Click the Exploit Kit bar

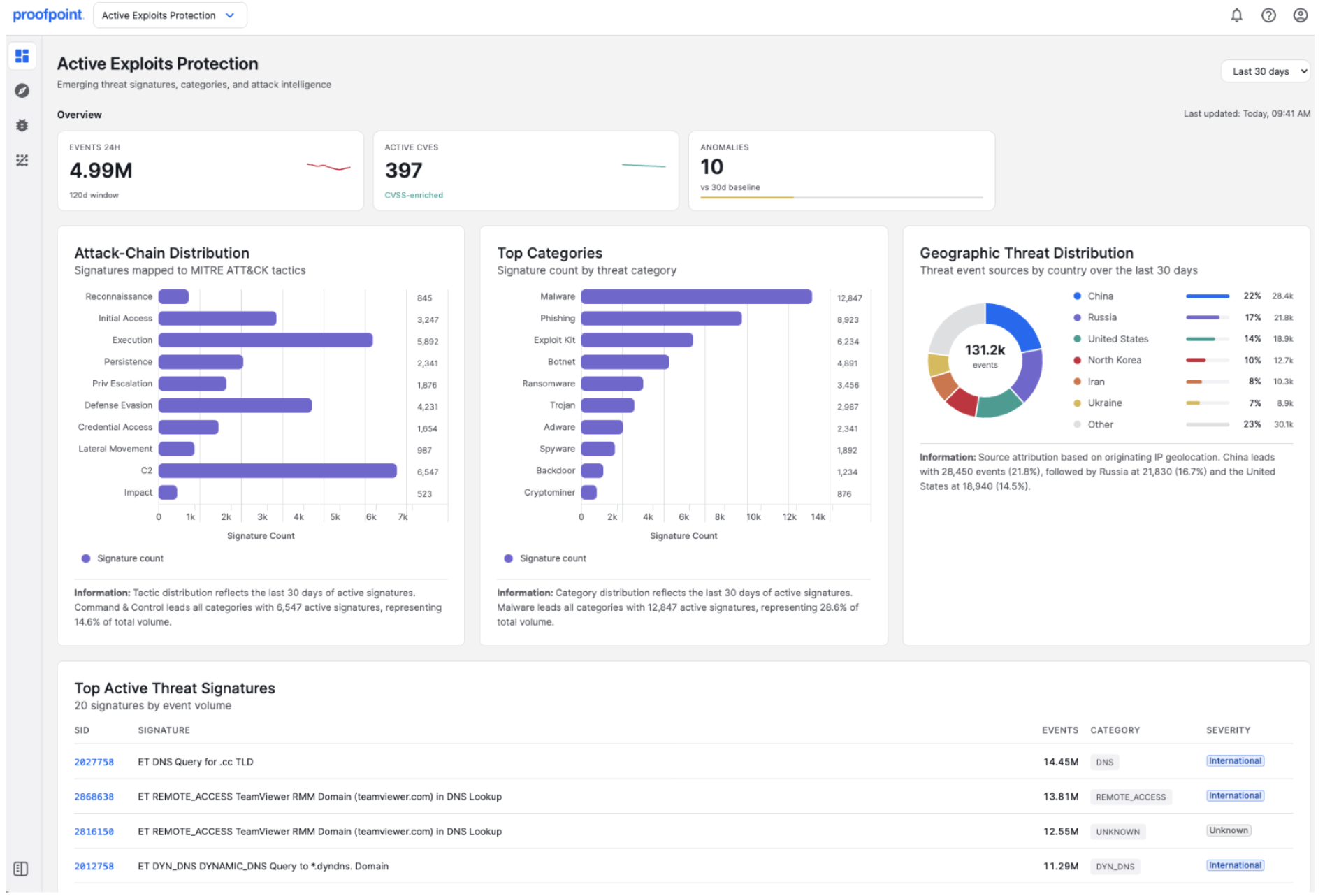[x=637, y=340]
